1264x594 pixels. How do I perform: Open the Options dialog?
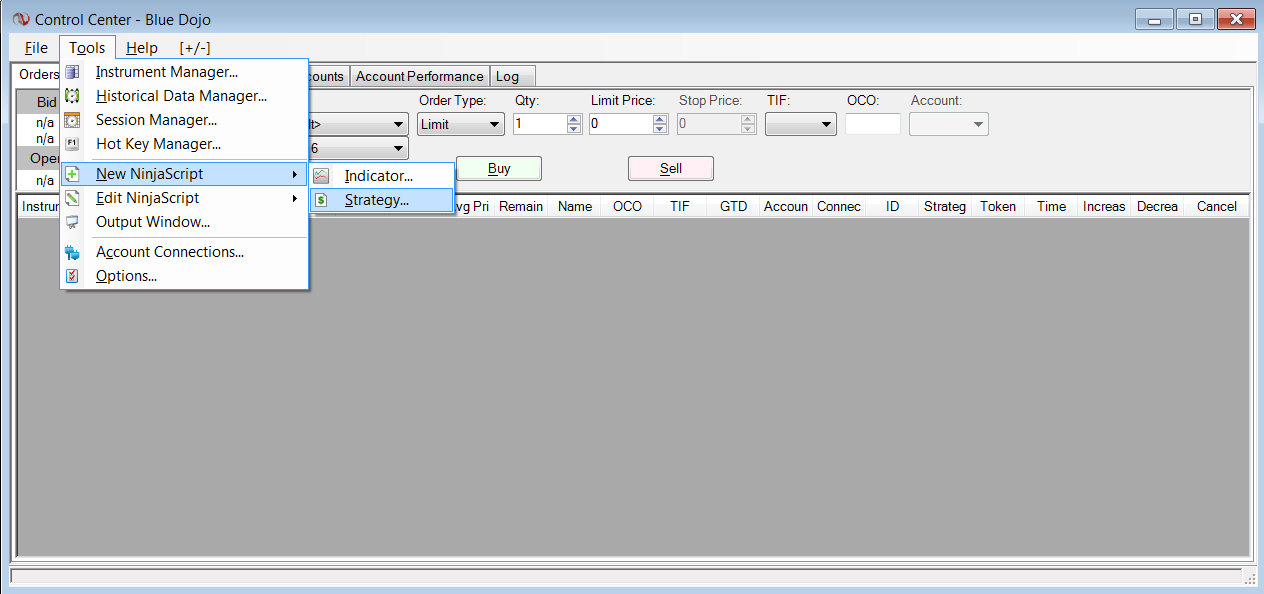[185, 276]
